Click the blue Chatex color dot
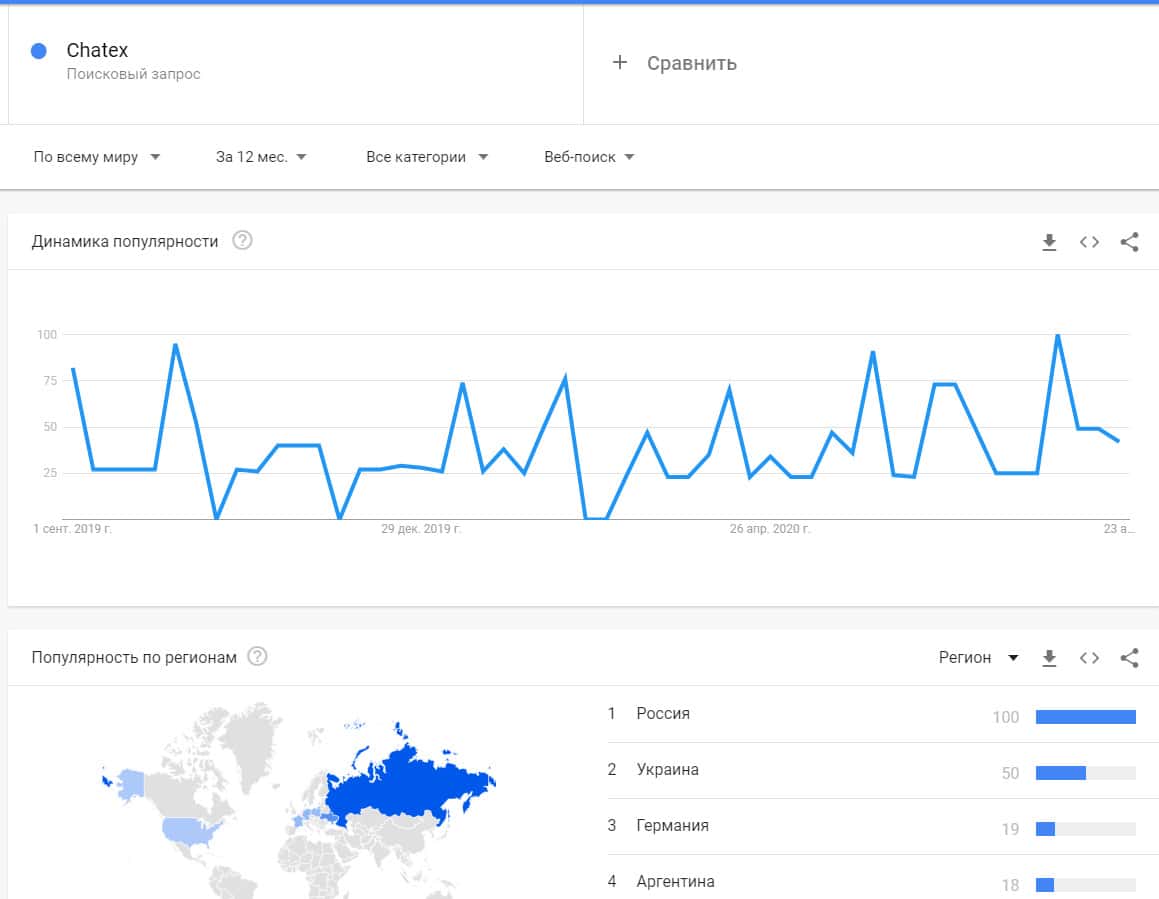 (x=39, y=51)
